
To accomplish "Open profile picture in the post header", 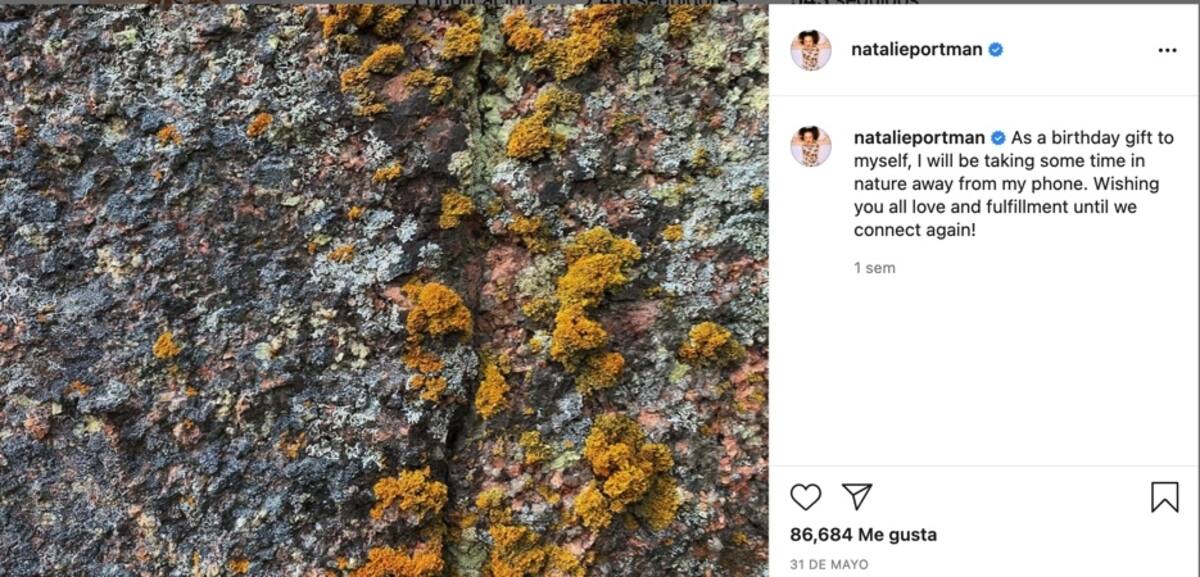I will 811,50.
